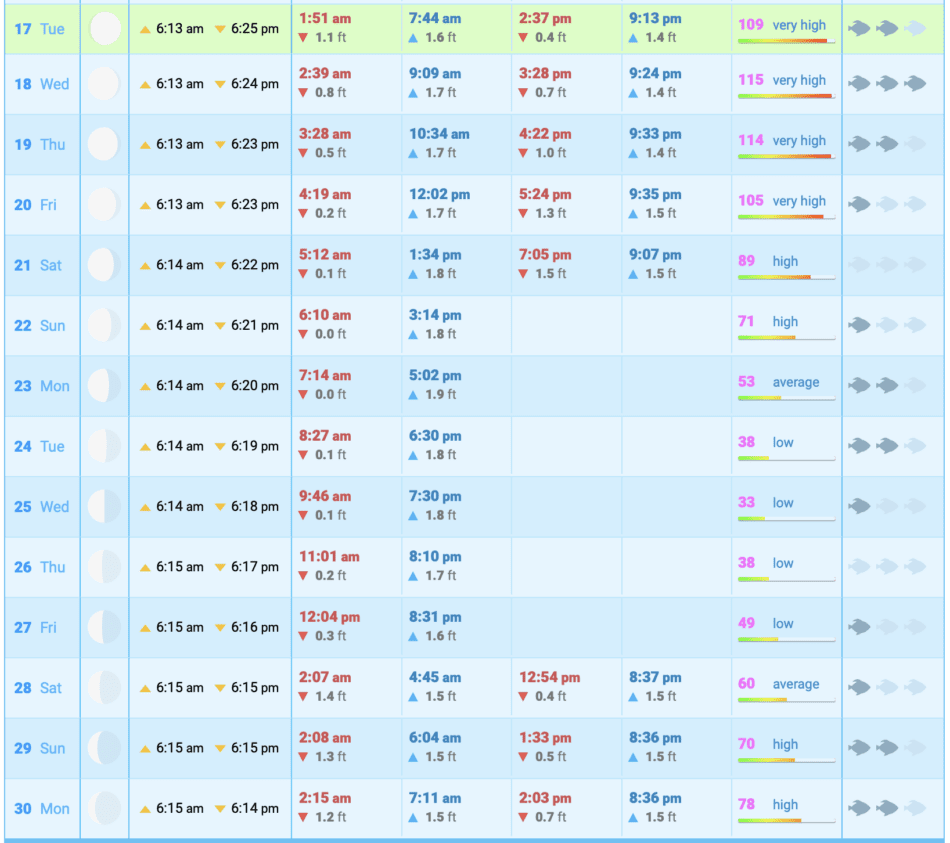Open the 20 Fri date row
This screenshot has height=843, width=950.
point(37,205)
